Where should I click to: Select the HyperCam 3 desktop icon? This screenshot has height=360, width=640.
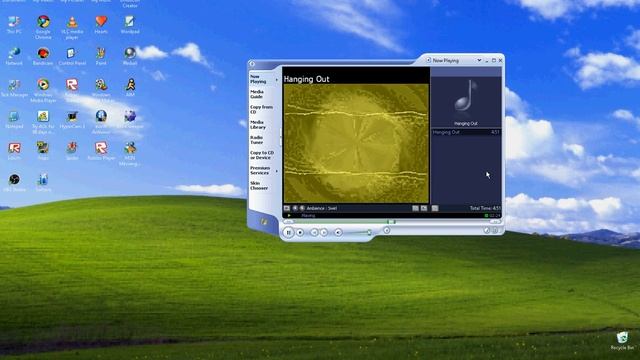[x=72, y=120]
